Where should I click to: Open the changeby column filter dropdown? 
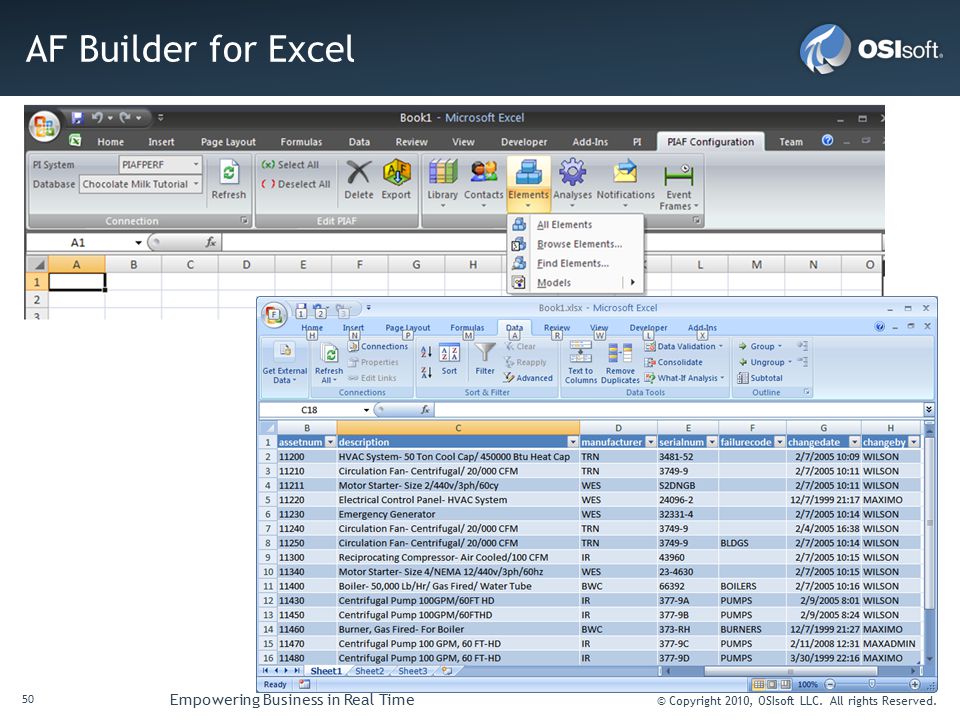click(914, 442)
